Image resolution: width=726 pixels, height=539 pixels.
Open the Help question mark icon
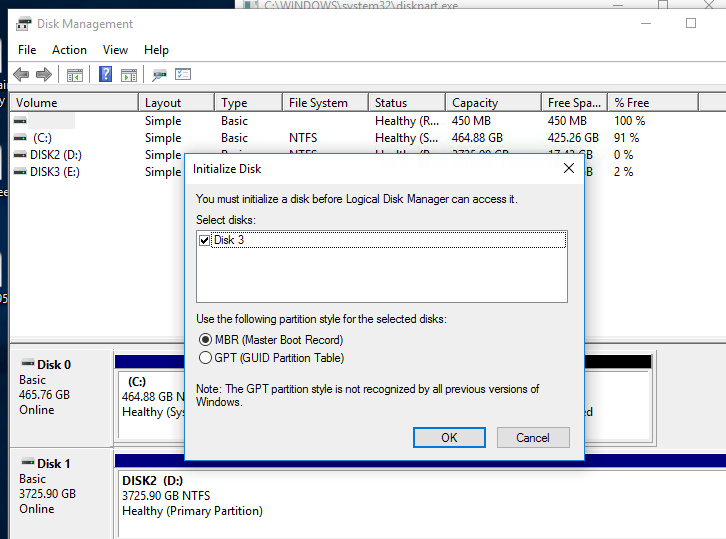[106, 74]
